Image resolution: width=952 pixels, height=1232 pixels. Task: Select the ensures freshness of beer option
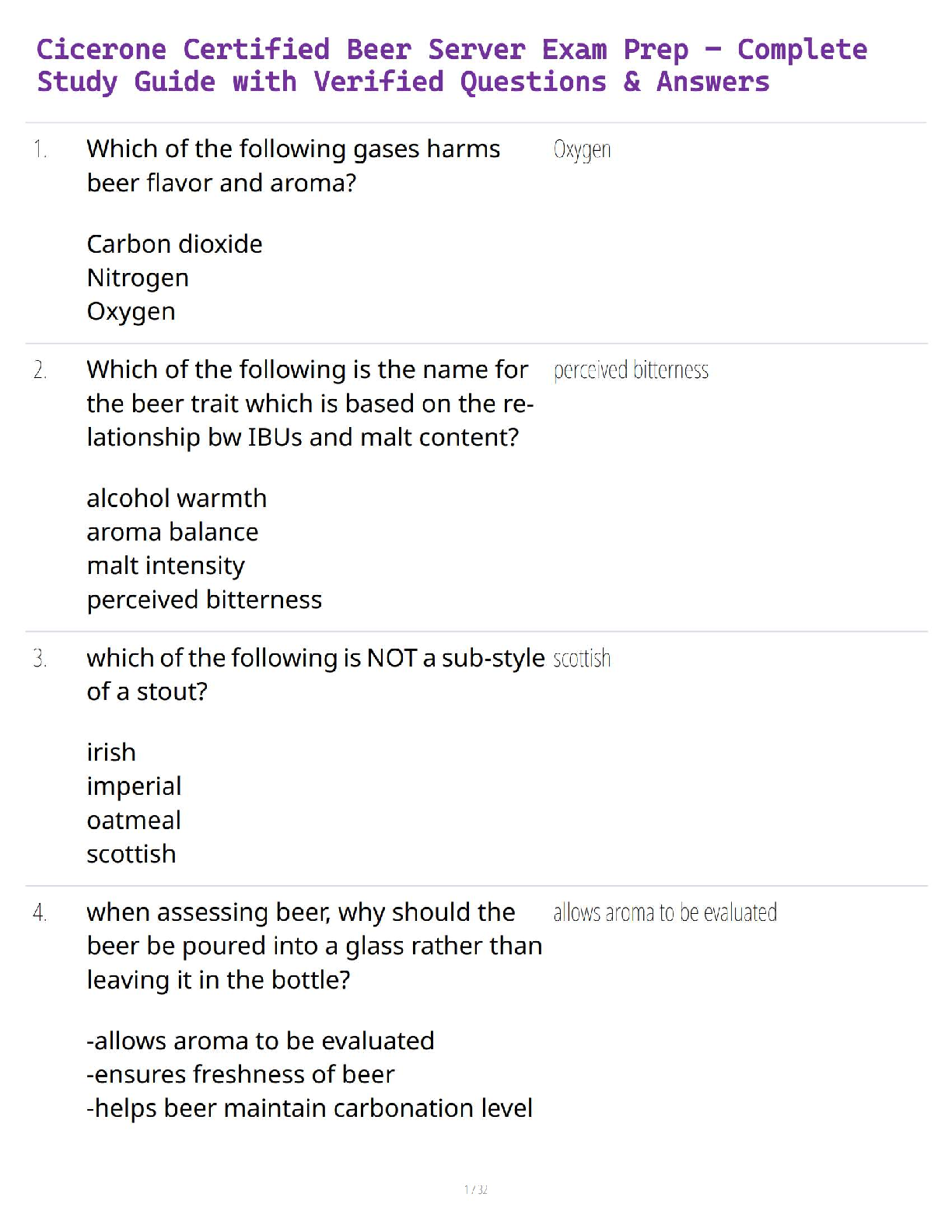[240, 1075]
